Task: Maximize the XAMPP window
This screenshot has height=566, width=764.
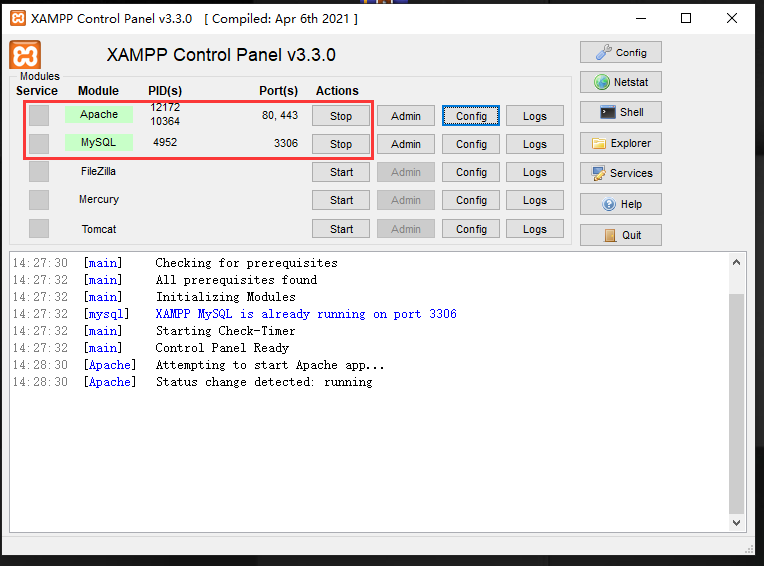Action: (x=686, y=19)
